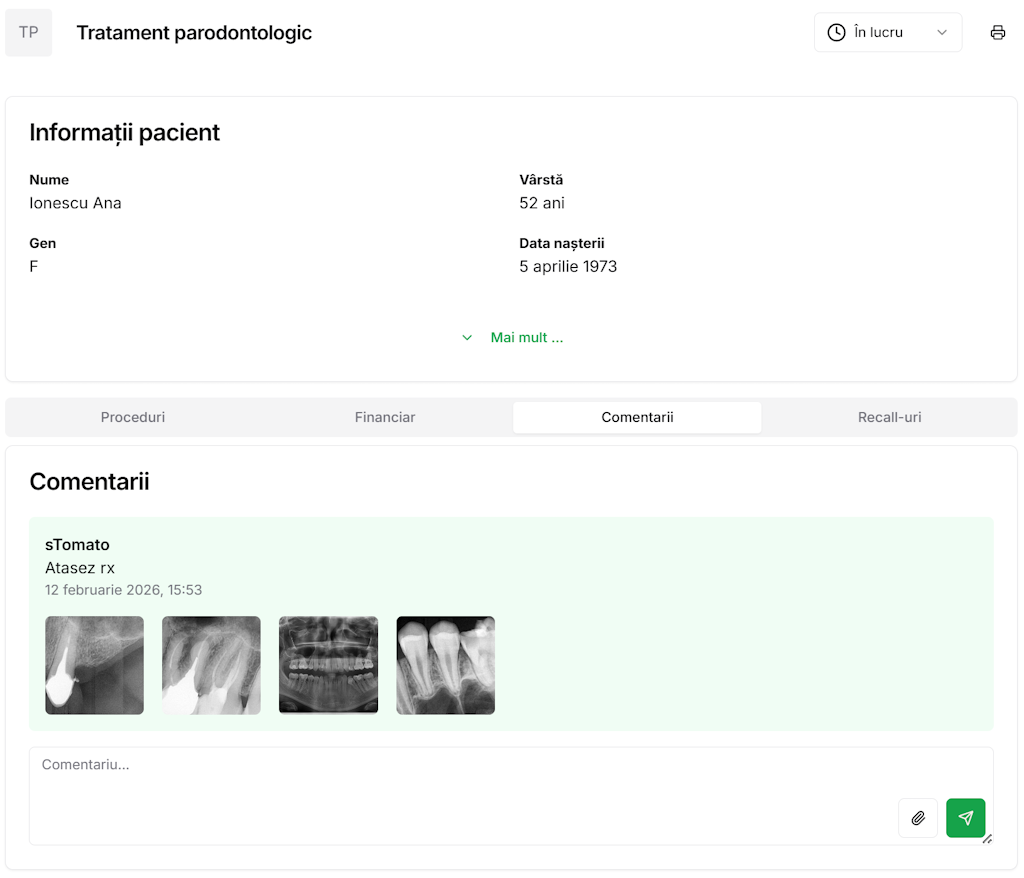View the second X-ray thumbnail

(x=211, y=665)
